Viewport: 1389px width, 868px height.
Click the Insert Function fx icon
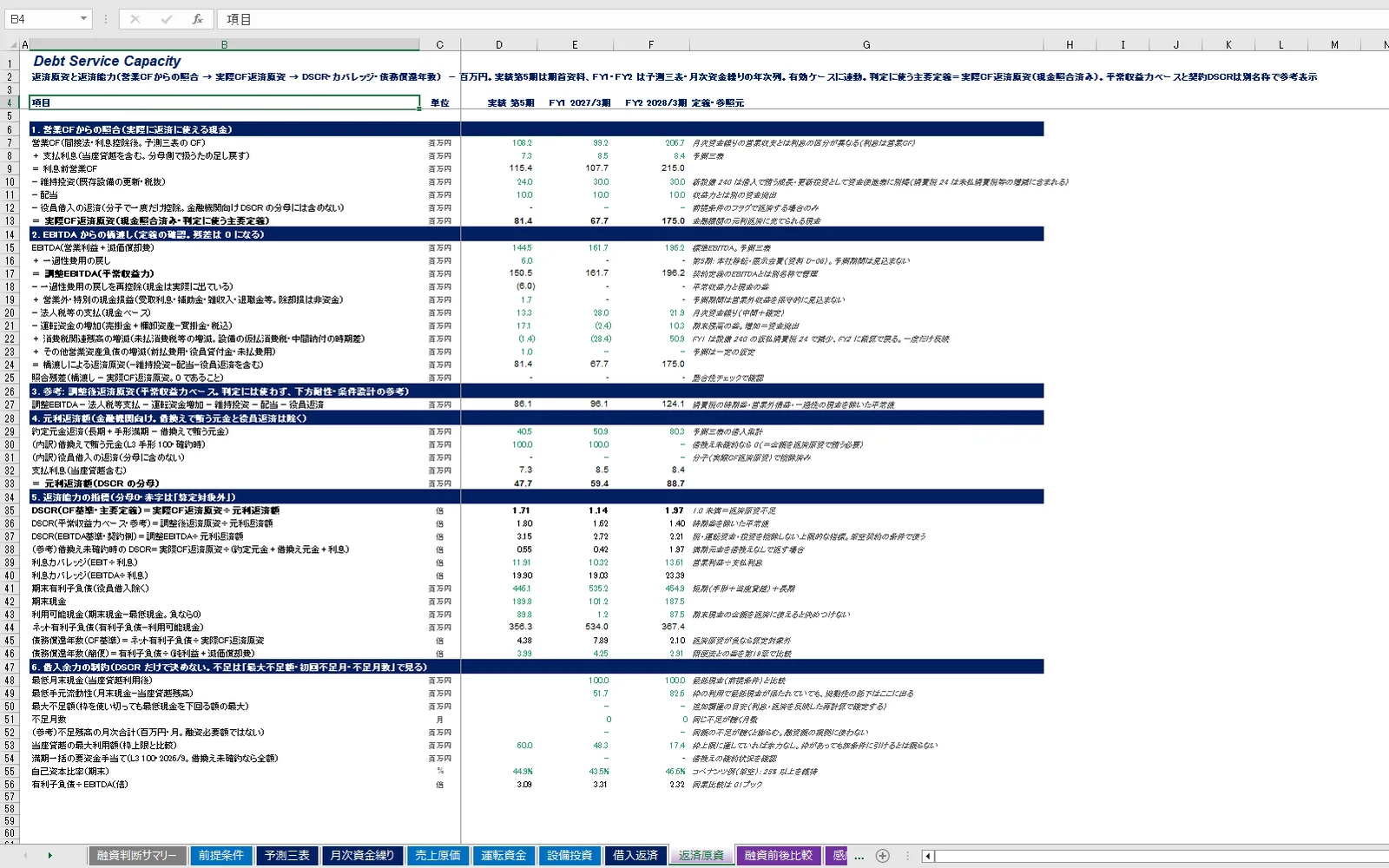(x=197, y=19)
